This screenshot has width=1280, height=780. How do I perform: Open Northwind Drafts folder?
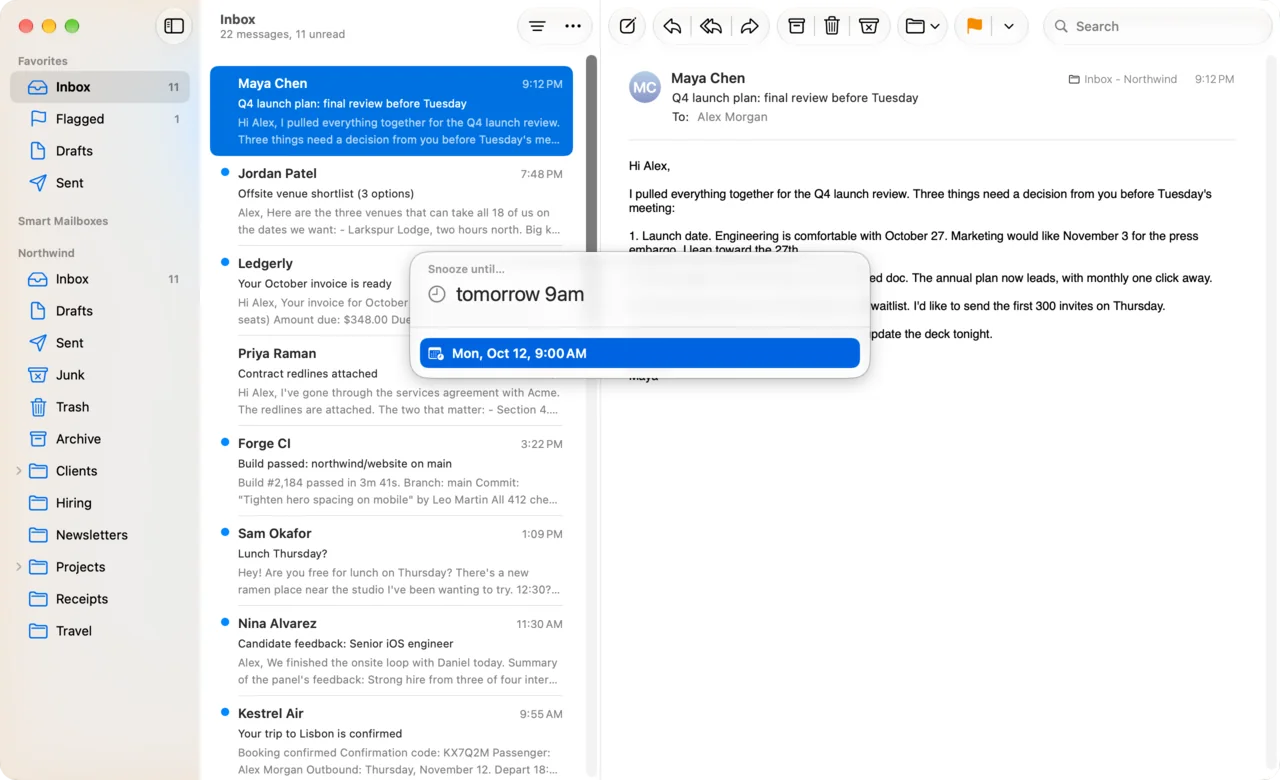(x=100, y=311)
